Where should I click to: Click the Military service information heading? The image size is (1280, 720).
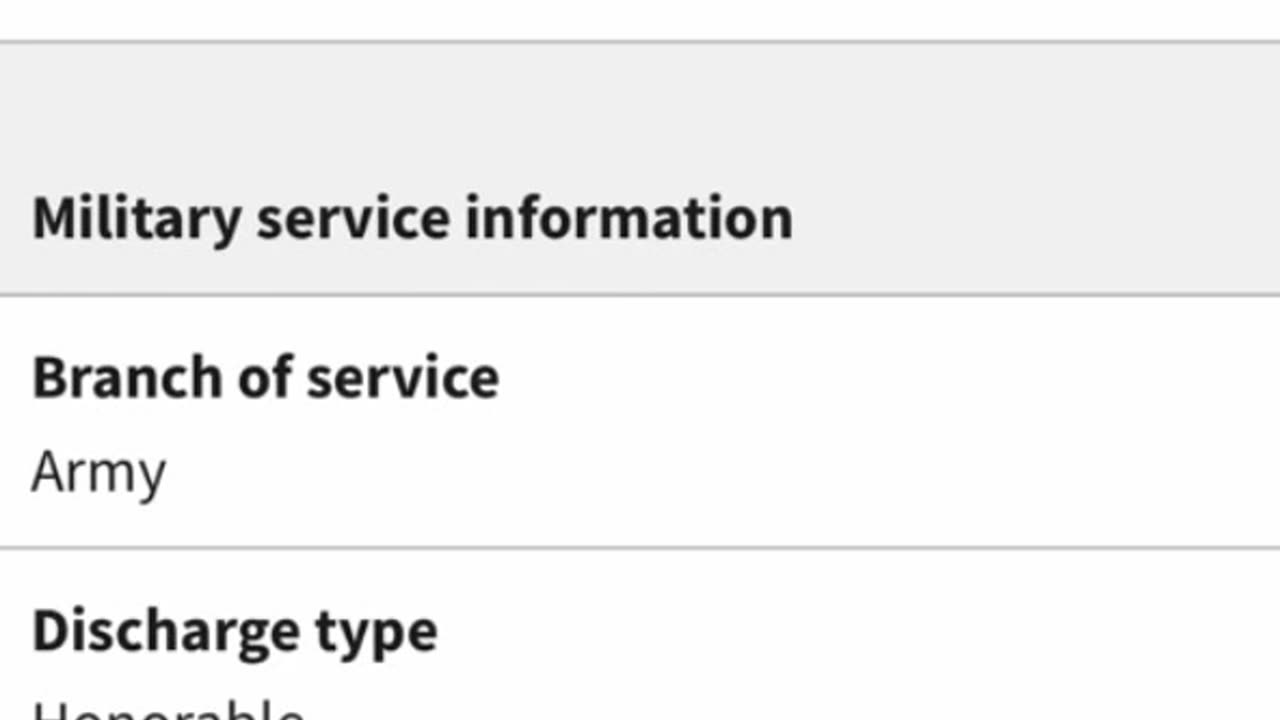tap(412, 219)
